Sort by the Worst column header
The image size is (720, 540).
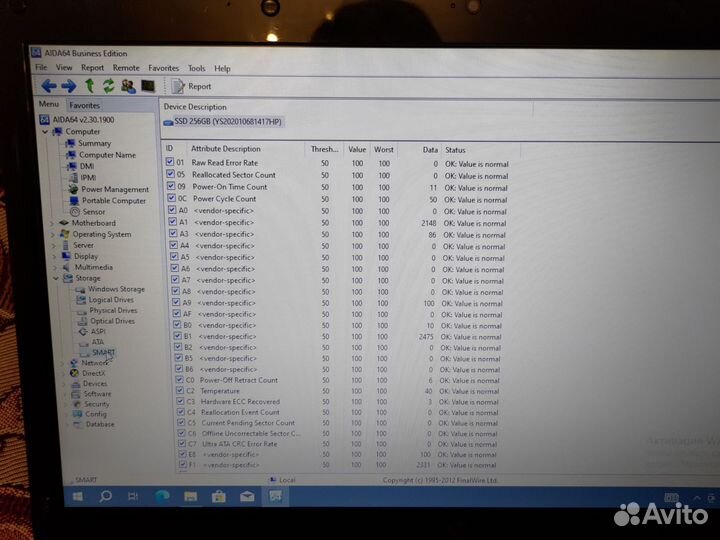[384, 150]
